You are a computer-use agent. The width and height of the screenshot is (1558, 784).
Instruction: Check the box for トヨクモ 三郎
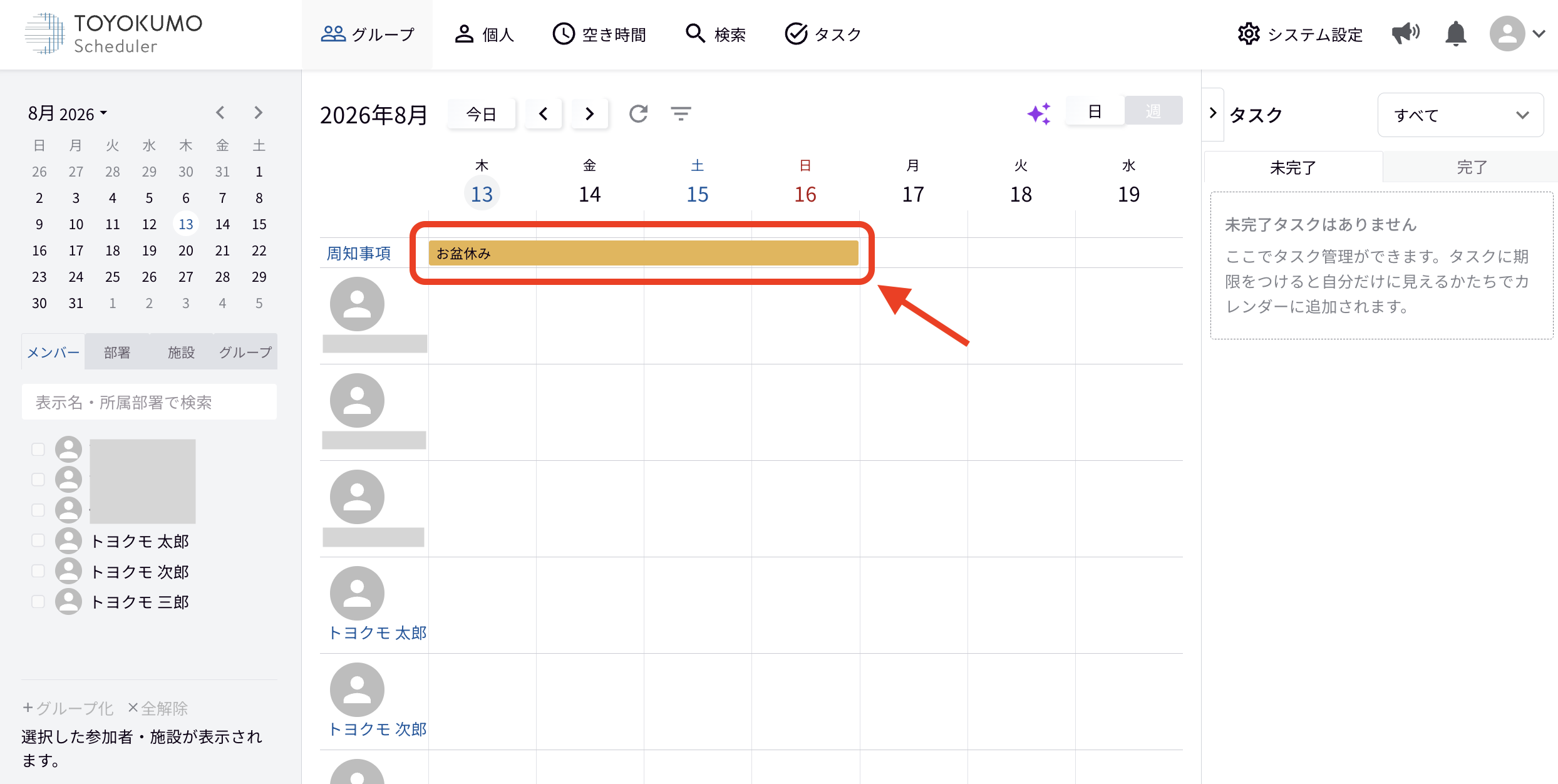tap(38, 601)
